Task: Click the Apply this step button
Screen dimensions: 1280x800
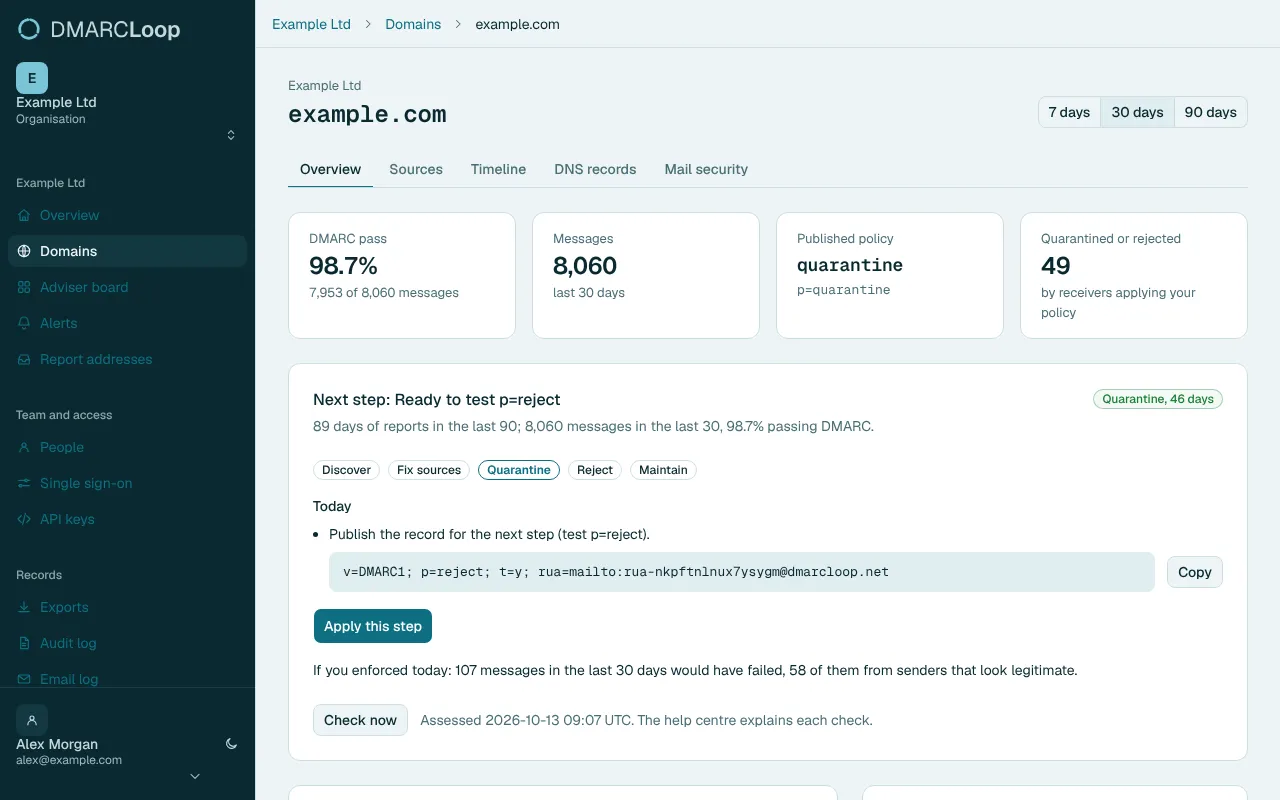Action: pyautogui.click(x=373, y=626)
